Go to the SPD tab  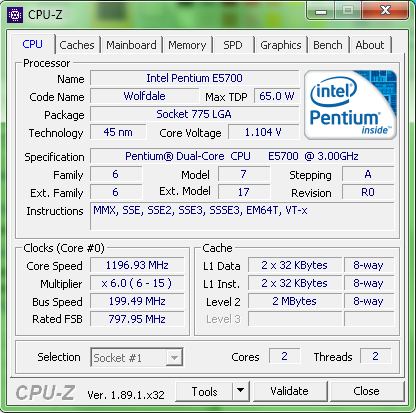tap(233, 45)
